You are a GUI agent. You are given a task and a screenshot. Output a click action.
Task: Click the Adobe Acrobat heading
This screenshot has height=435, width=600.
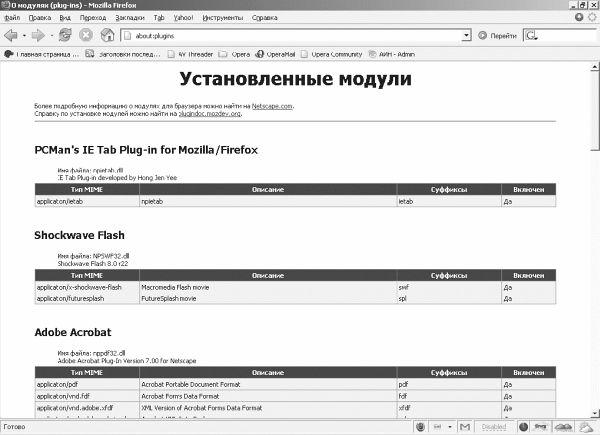73,332
